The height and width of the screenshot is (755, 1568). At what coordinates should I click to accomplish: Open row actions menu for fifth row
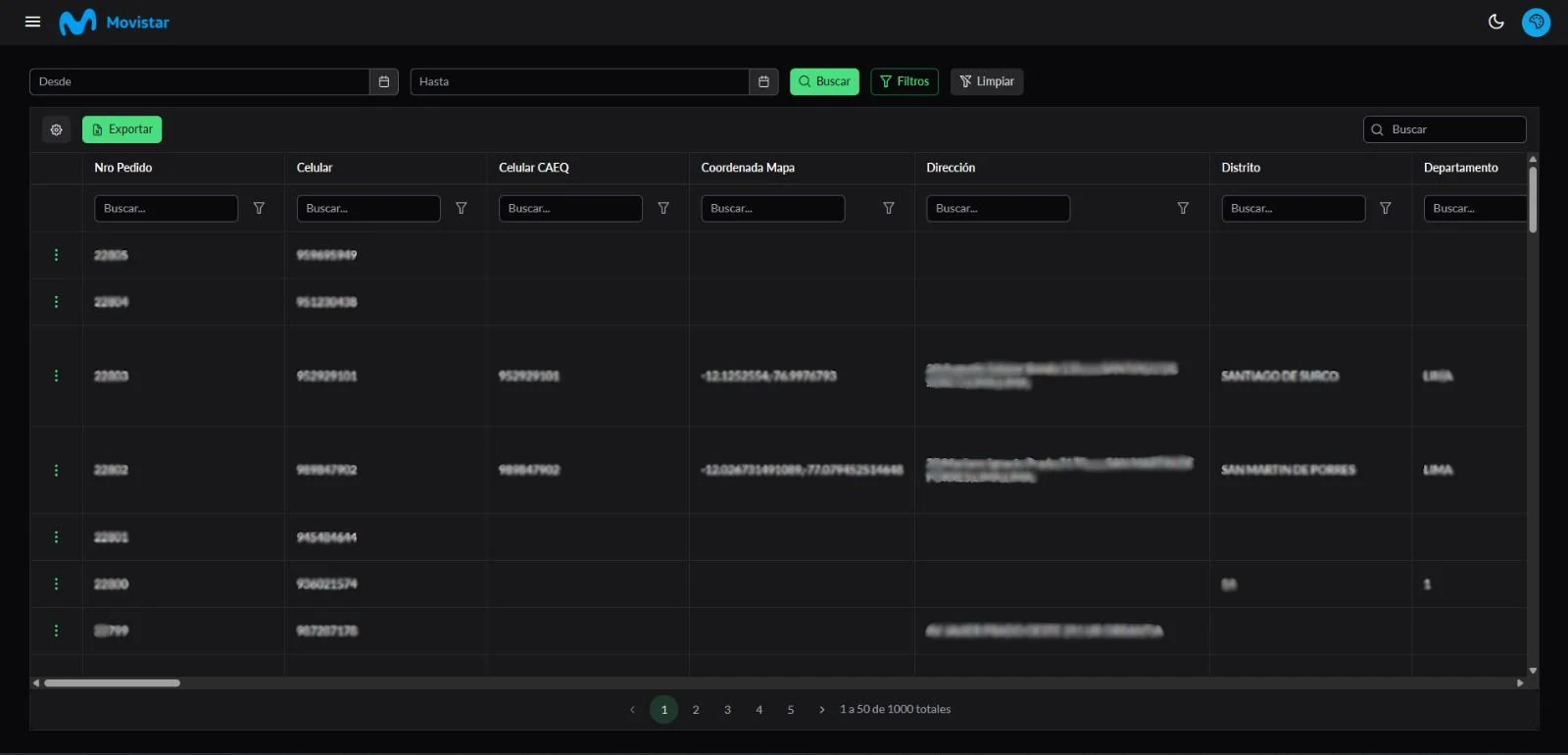coord(56,537)
